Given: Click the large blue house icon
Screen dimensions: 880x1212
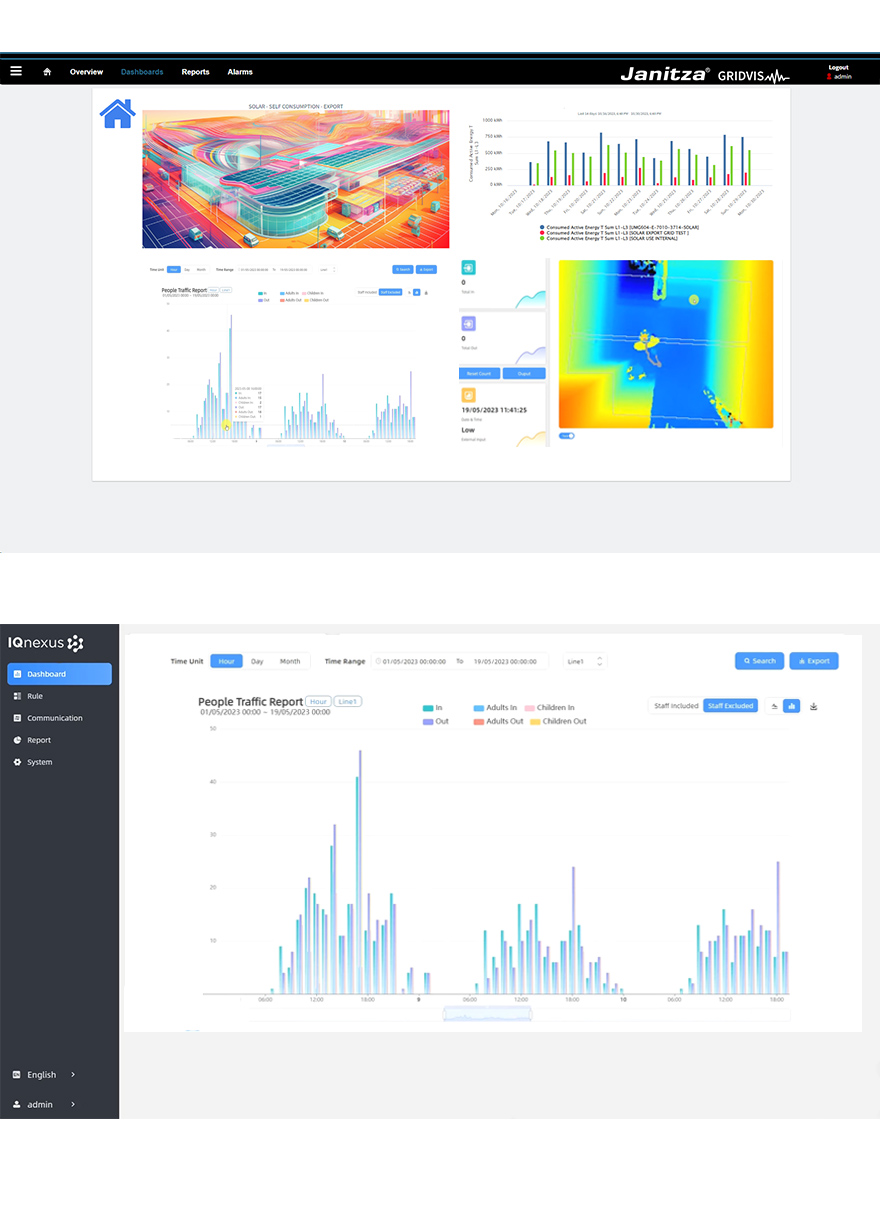Looking at the screenshot, I should 118,113.
